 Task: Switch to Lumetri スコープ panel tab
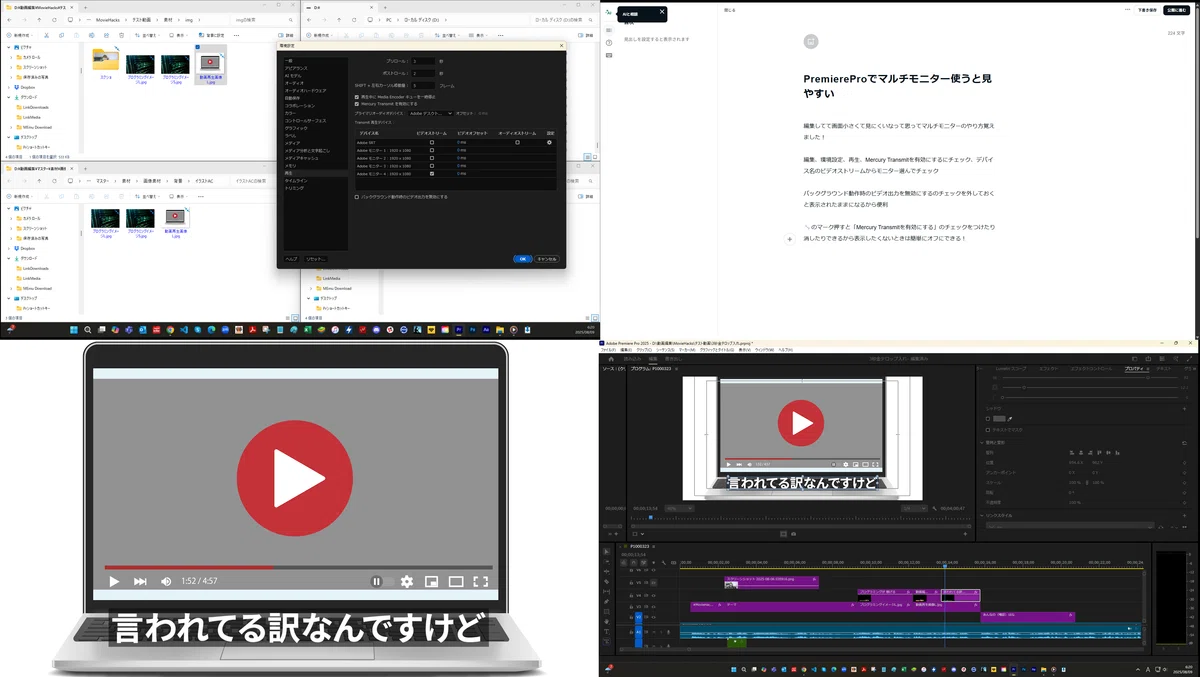tap(1011, 369)
